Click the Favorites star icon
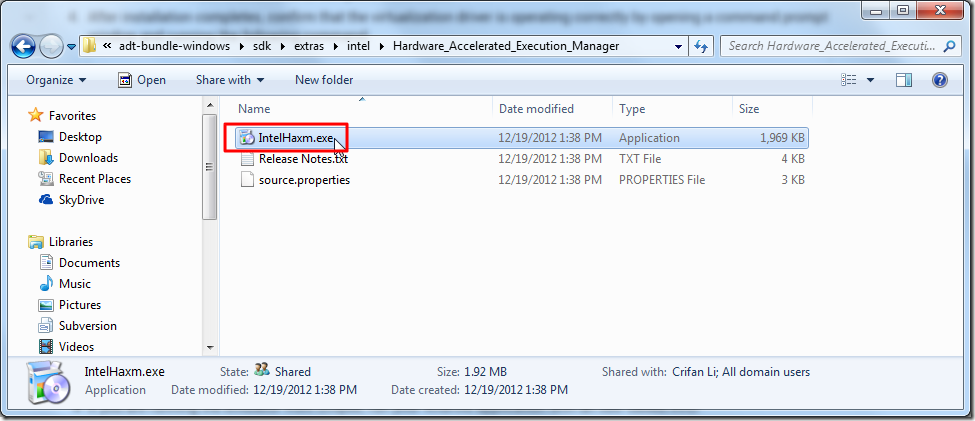 pyautogui.click(x=36, y=115)
